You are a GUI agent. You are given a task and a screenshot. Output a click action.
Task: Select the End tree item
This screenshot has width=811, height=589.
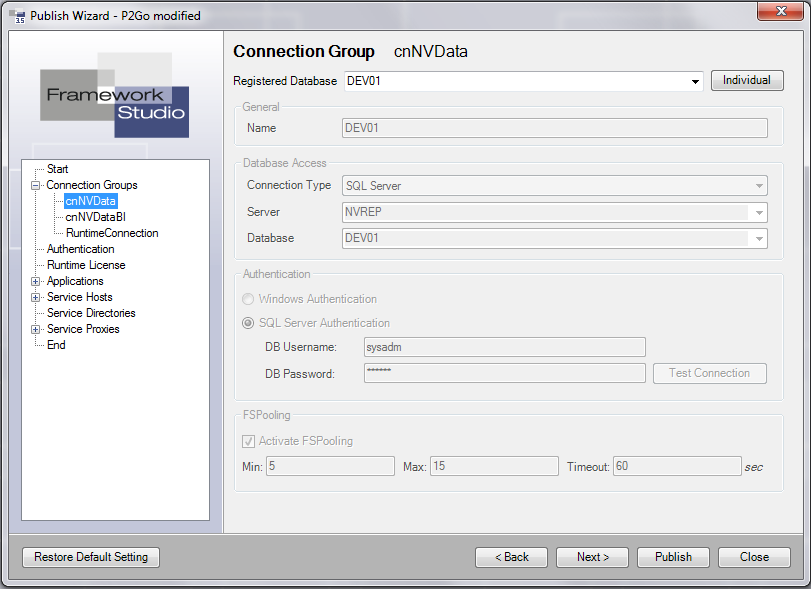pos(56,345)
